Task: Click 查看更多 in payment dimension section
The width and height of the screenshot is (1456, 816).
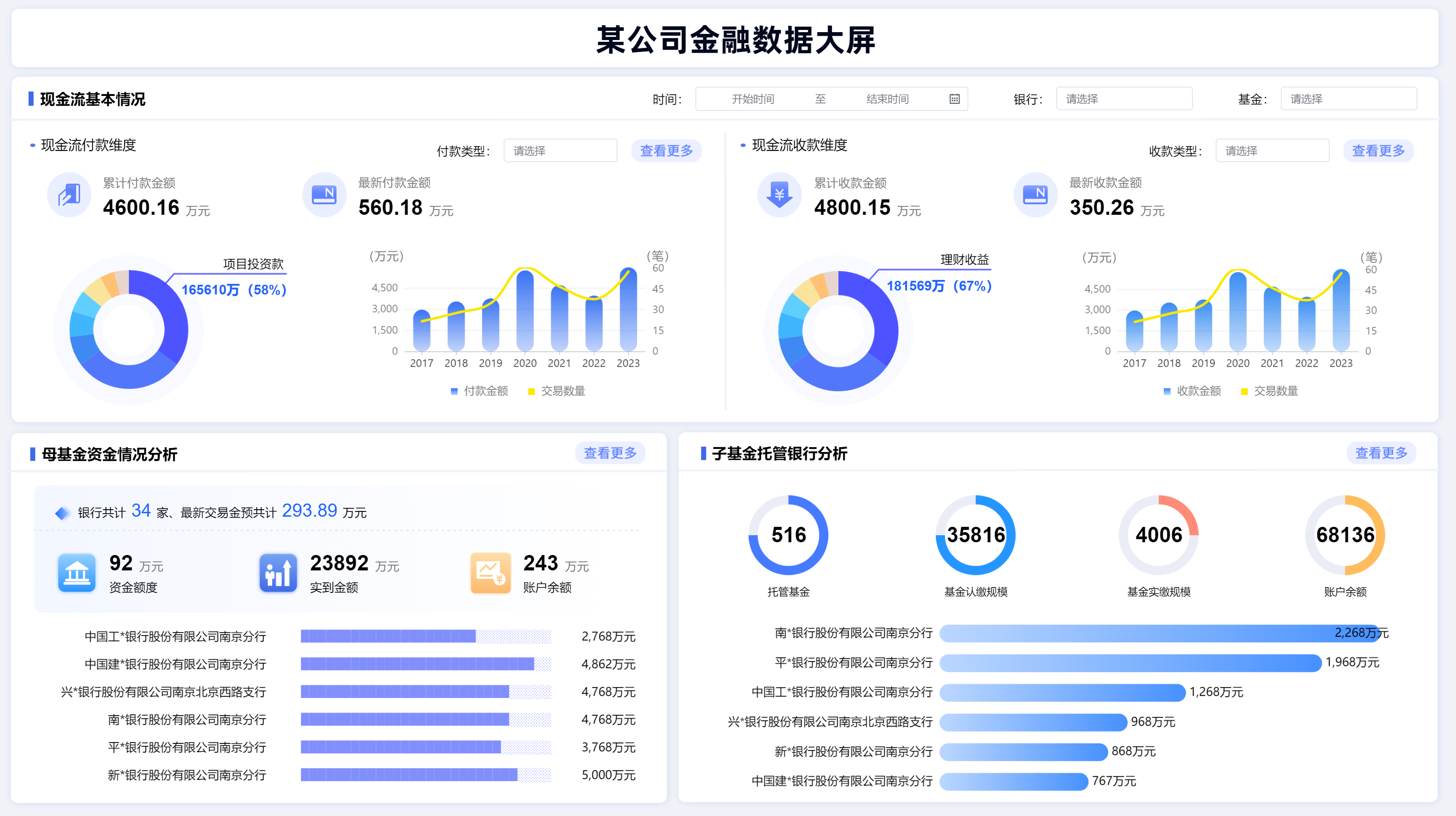Action: (666, 151)
